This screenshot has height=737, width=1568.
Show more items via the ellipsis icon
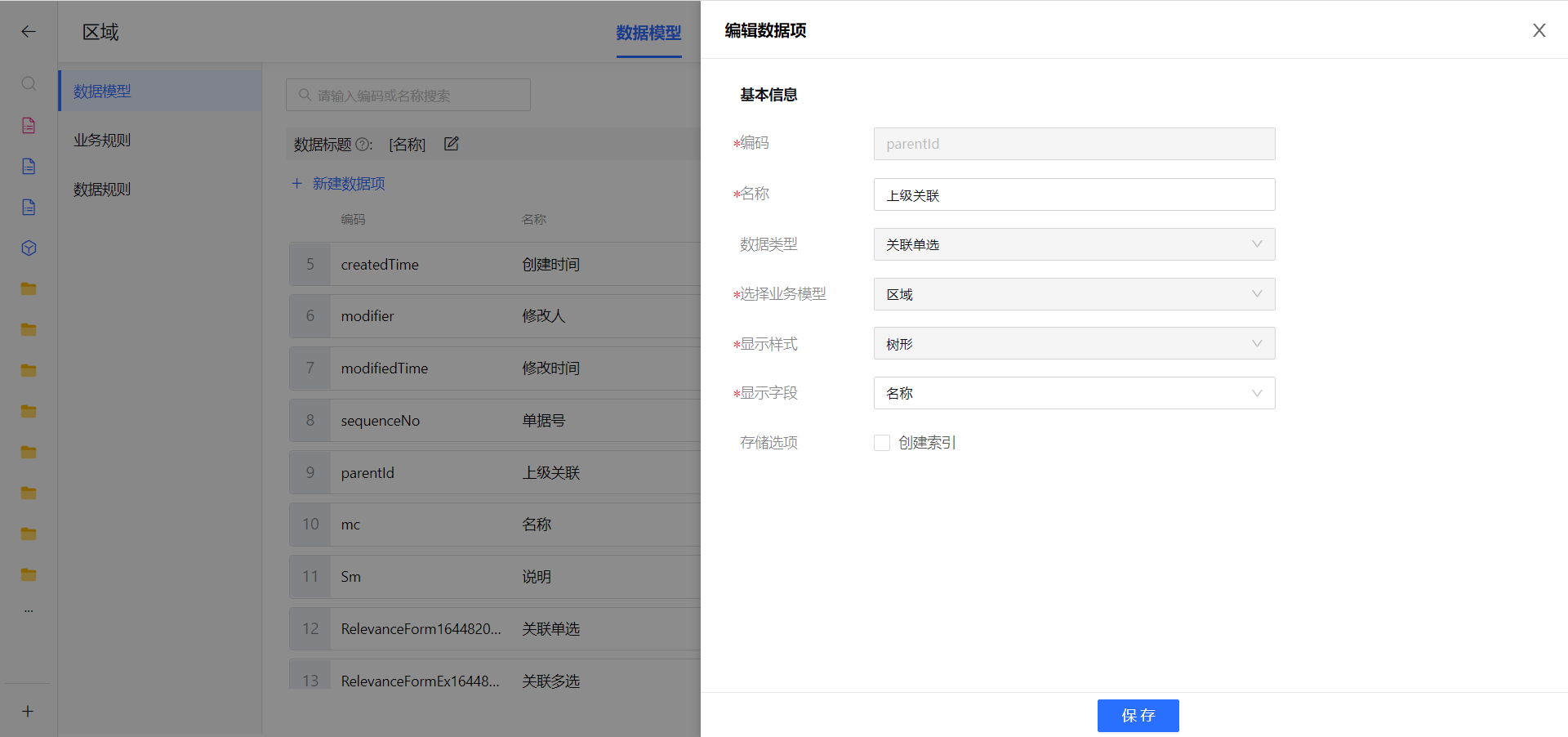click(29, 610)
